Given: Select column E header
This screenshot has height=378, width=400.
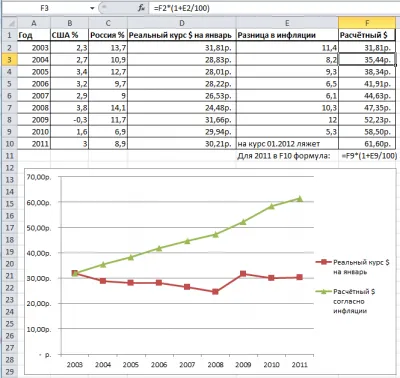Looking at the screenshot, I should [x=287, y=23].
